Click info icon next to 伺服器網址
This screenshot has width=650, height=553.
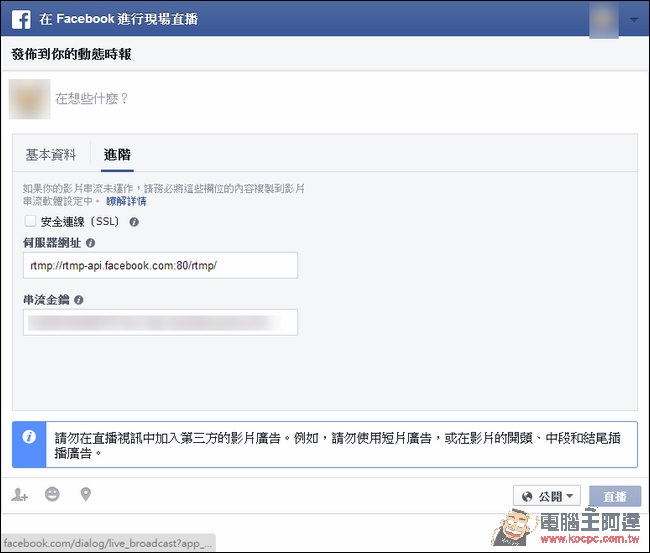pyautogui.click(x=90, y=243)
